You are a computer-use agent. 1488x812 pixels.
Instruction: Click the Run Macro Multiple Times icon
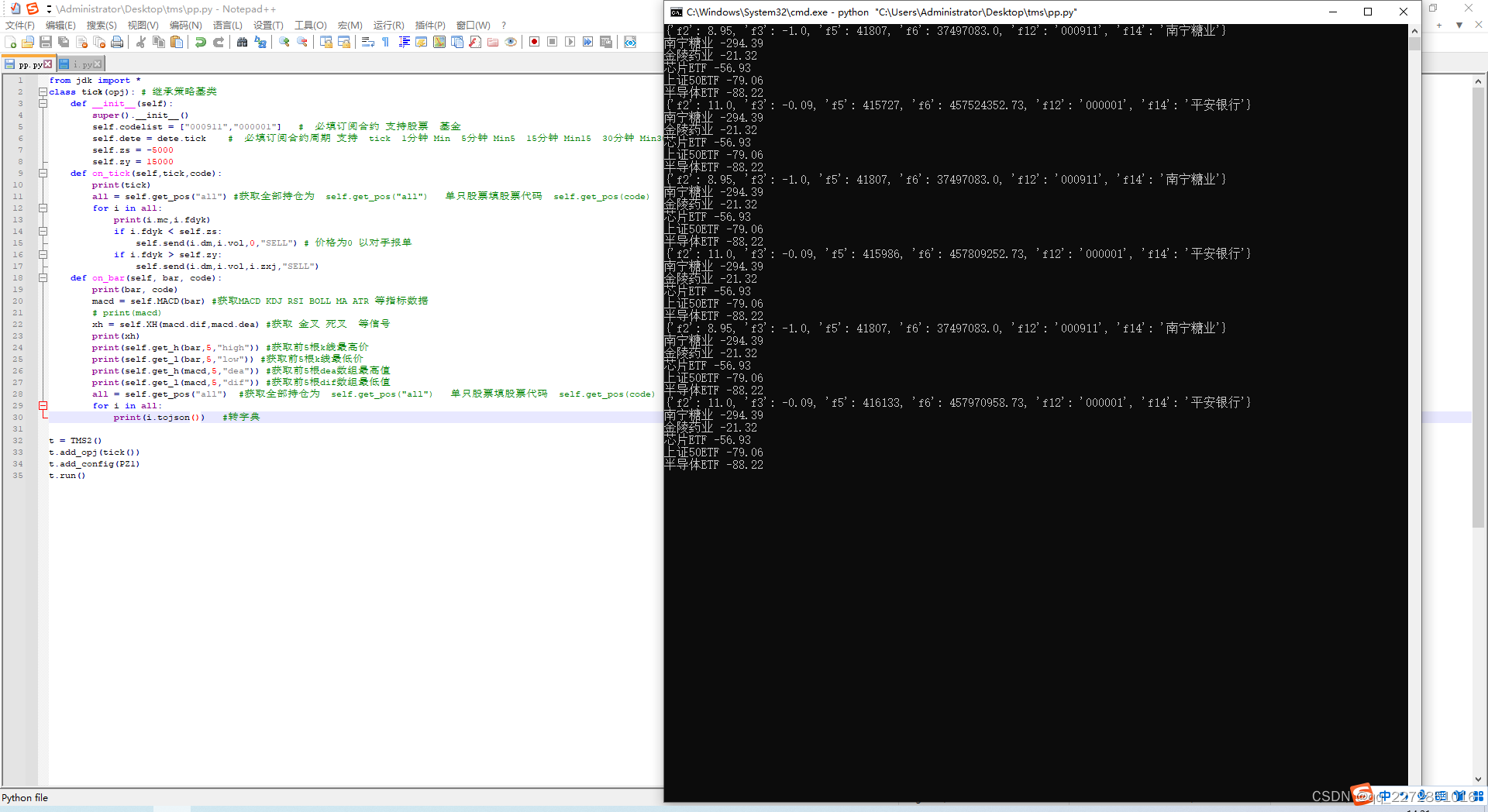pos(587,42)
